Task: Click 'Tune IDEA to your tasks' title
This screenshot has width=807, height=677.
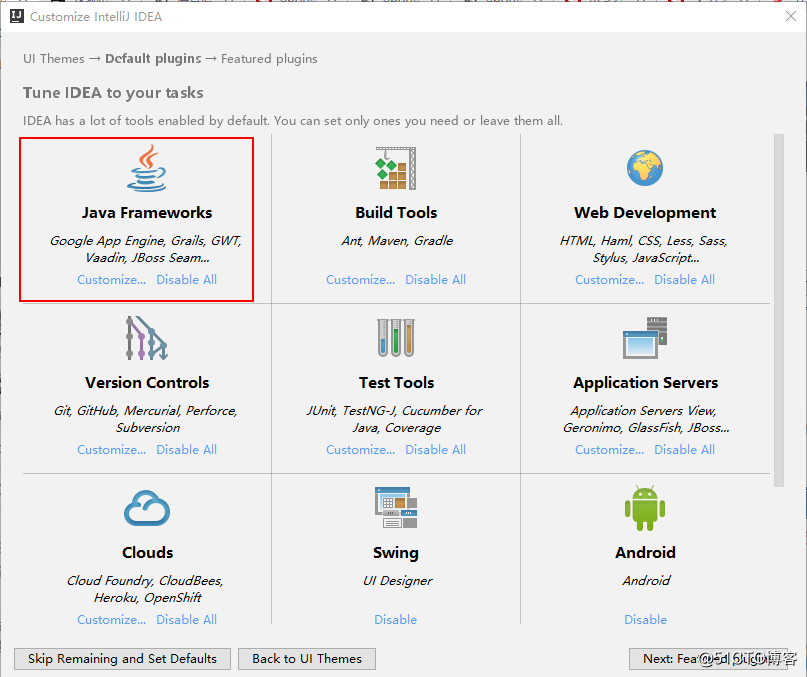Action: [113, 93]
